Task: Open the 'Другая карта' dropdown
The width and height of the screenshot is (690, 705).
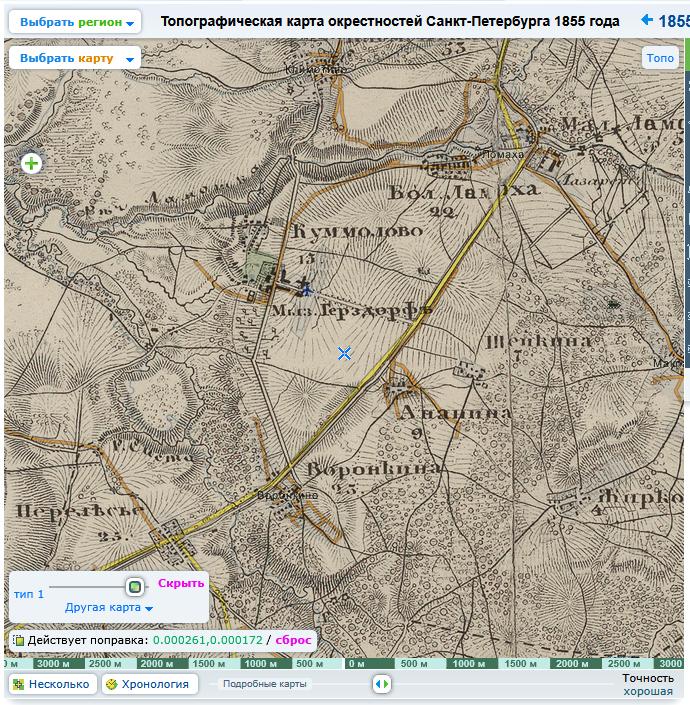Action: tap(109, 607)
